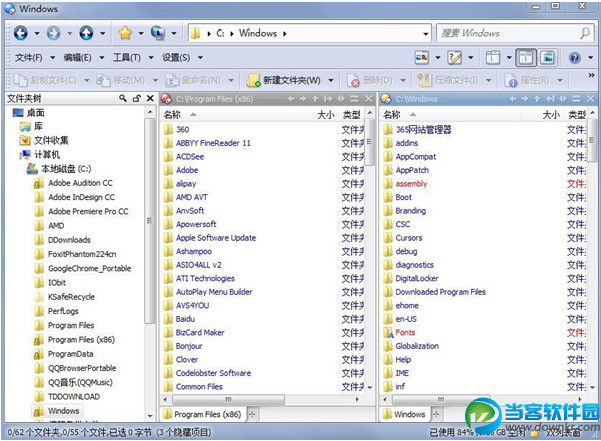
Task: Open dropdown beside dual-pane layout icons
Action: (x=509, y=58)
